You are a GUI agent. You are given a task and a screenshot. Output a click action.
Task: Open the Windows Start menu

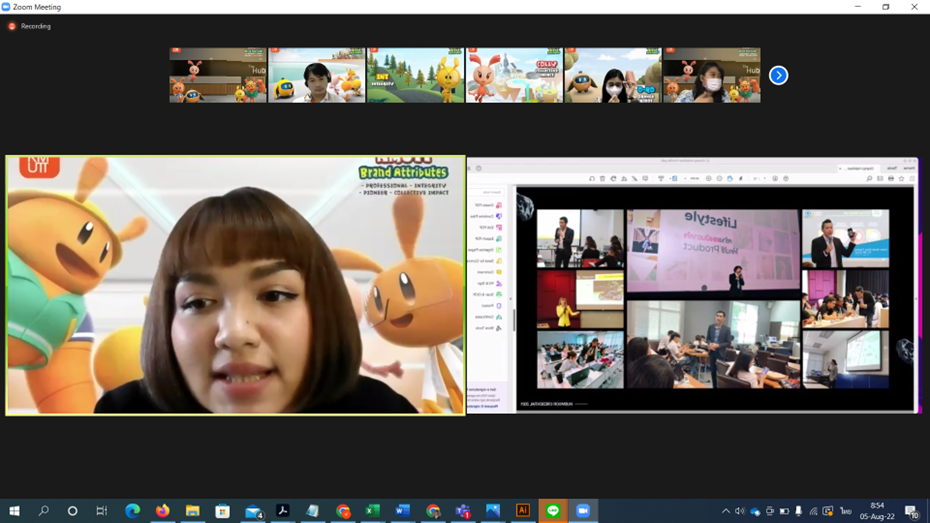coord(14,511)
